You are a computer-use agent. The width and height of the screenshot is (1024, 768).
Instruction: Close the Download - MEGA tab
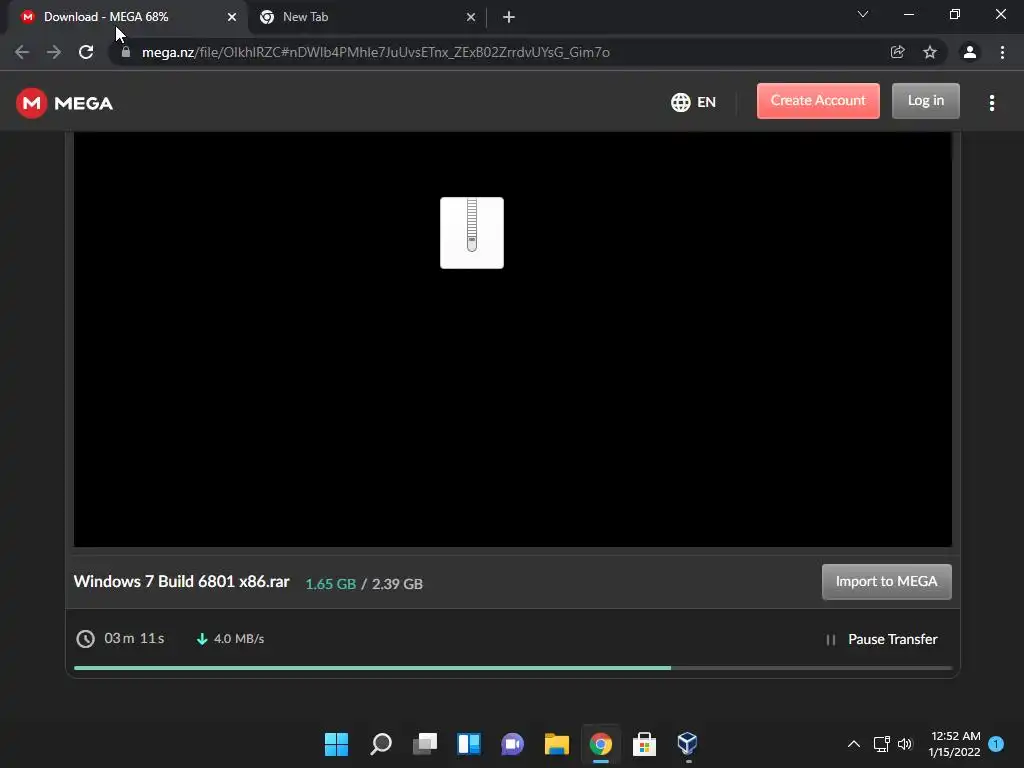232,17
